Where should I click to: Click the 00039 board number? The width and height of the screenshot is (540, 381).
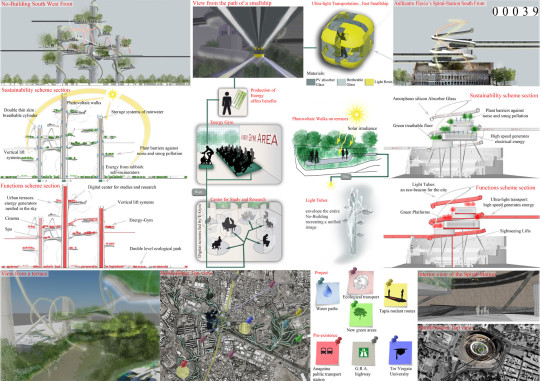(x=515, y=11)
